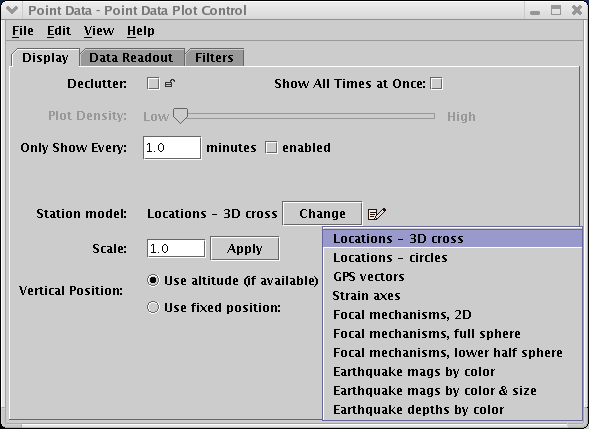
Task: Click the Plot Density slider handle
Action: pos(180,116)
